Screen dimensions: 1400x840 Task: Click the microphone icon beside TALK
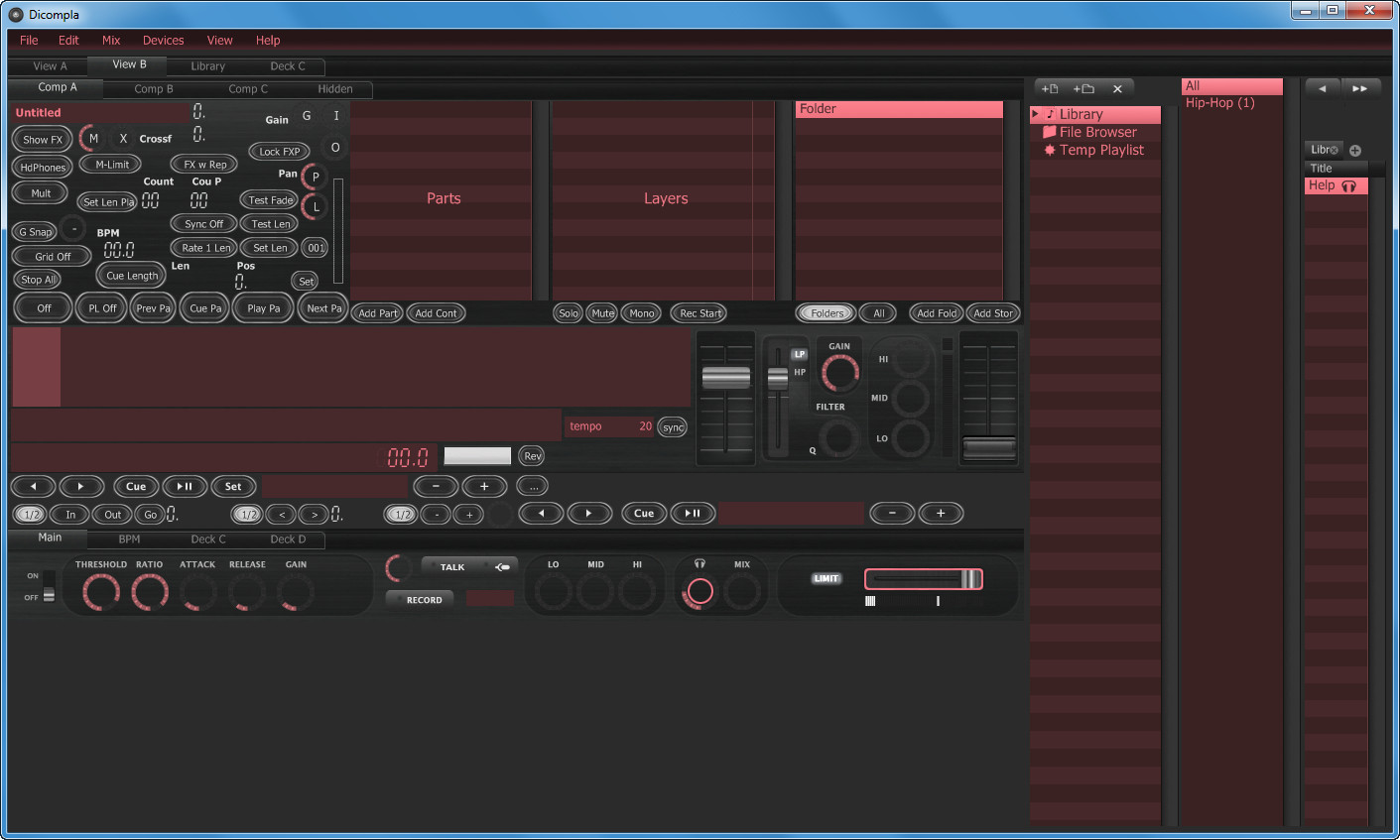[x=502, y=567]
